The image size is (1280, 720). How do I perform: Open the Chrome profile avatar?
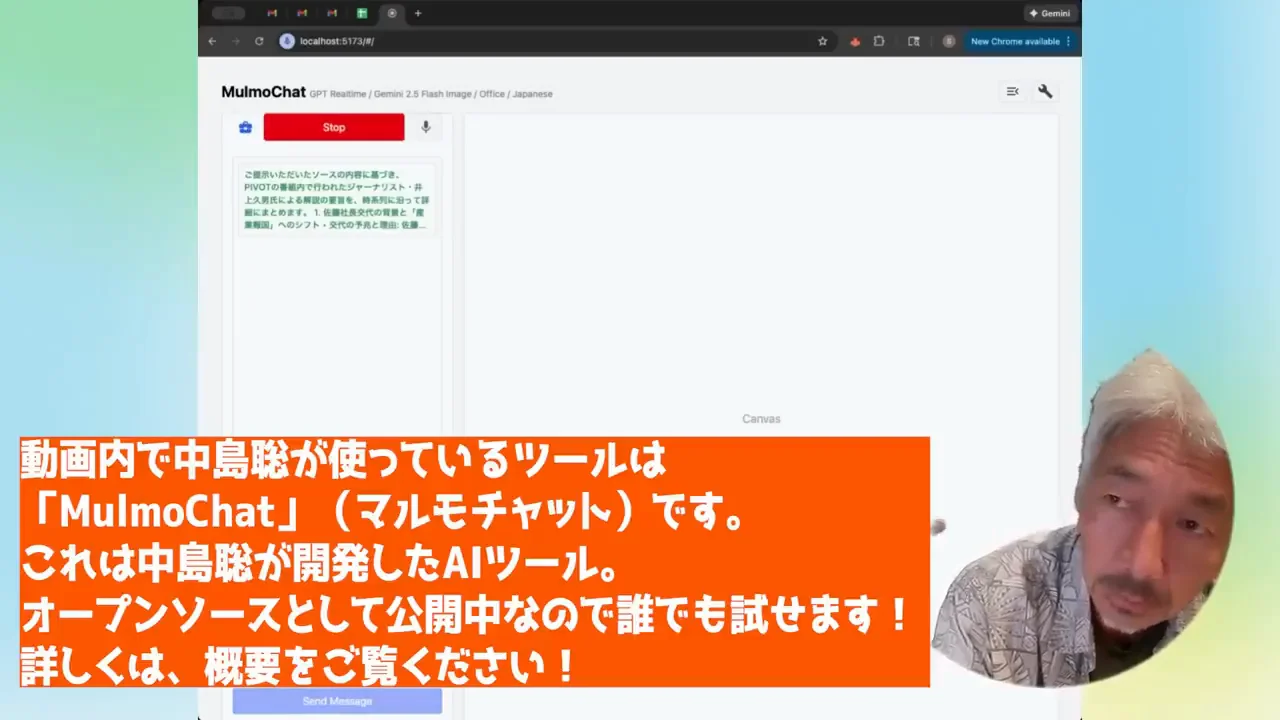pyautogui.click(x=949, y=41)
